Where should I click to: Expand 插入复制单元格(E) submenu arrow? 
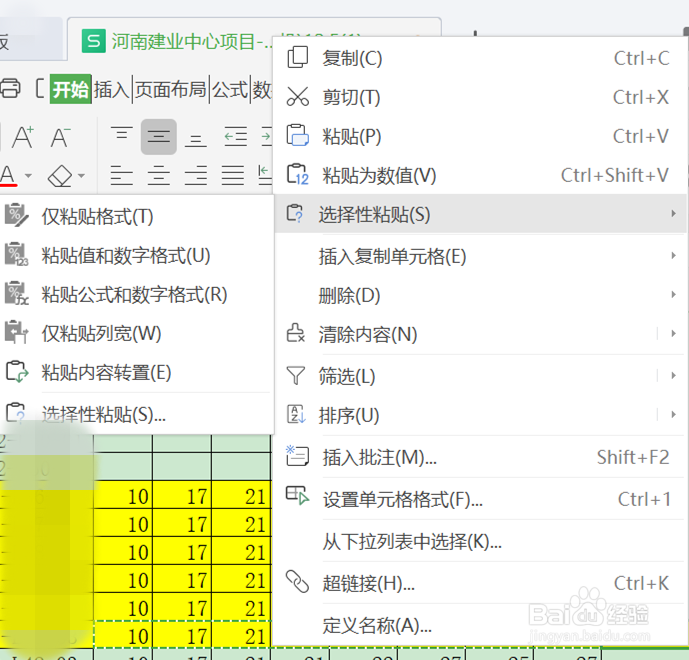pos(673,255)
